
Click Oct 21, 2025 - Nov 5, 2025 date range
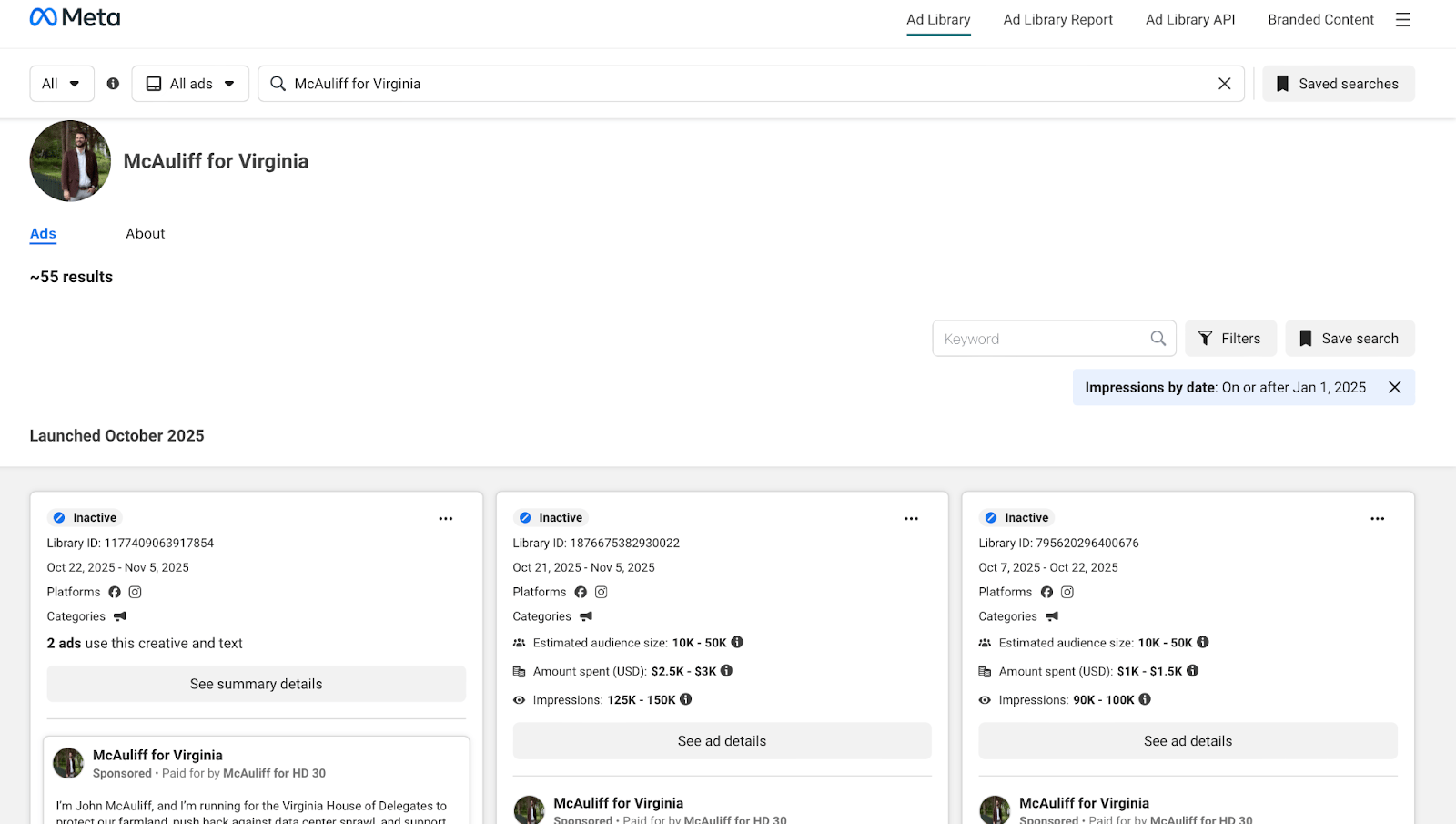[x=583, y=567]
